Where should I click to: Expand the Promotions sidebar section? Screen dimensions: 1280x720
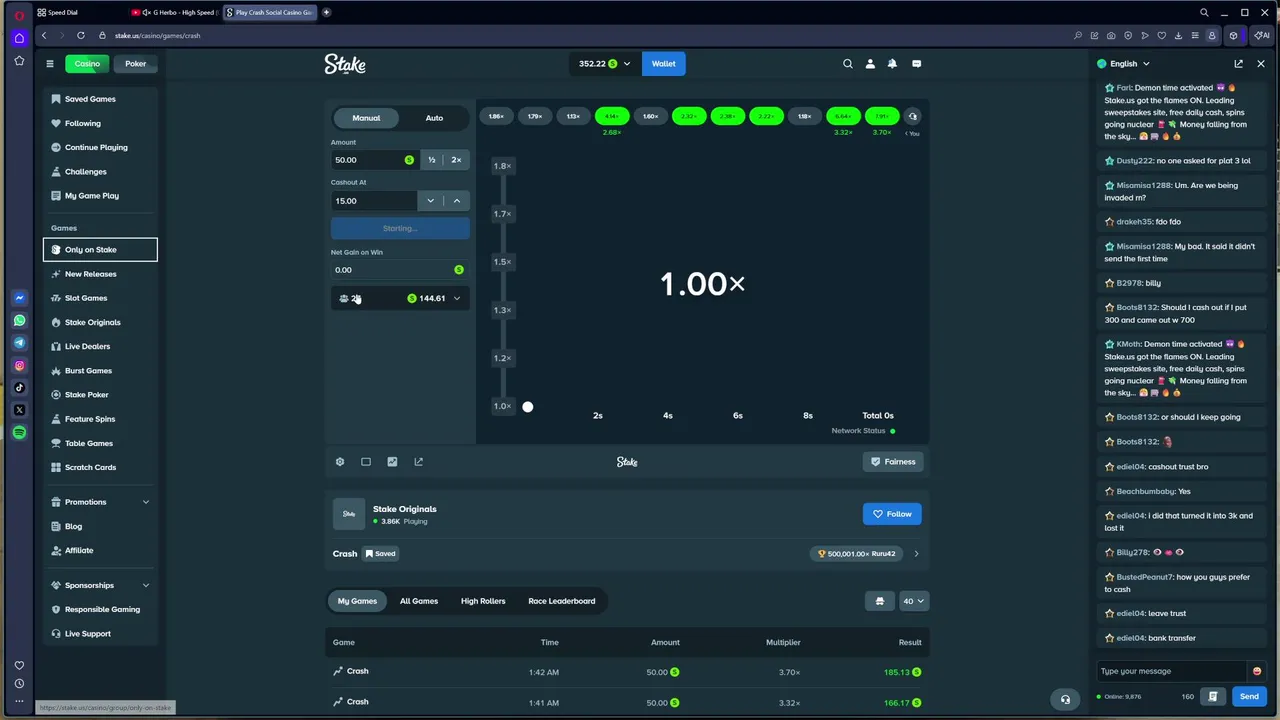(146, 502)
